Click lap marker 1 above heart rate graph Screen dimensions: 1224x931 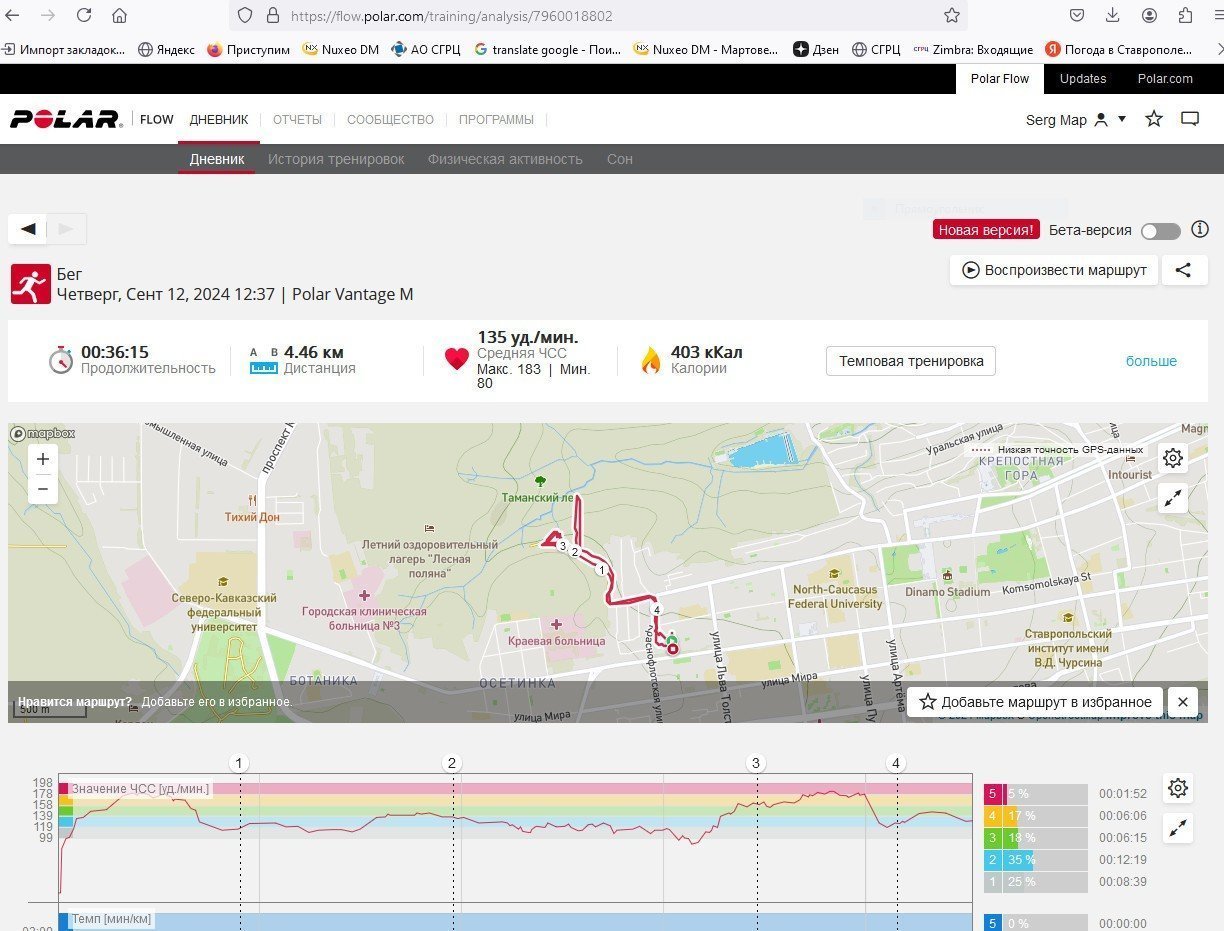[x=239, y=763]
